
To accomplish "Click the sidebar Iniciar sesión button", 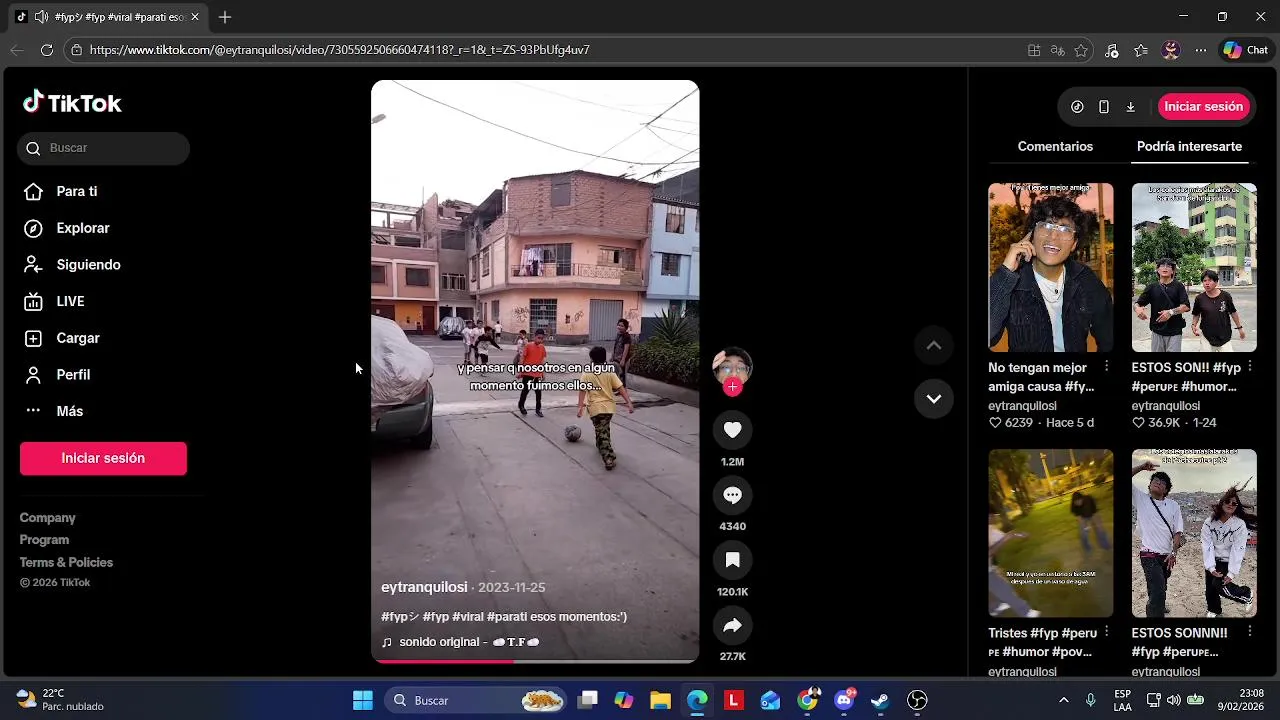I will pyautogui.click(x=103, y=458).
